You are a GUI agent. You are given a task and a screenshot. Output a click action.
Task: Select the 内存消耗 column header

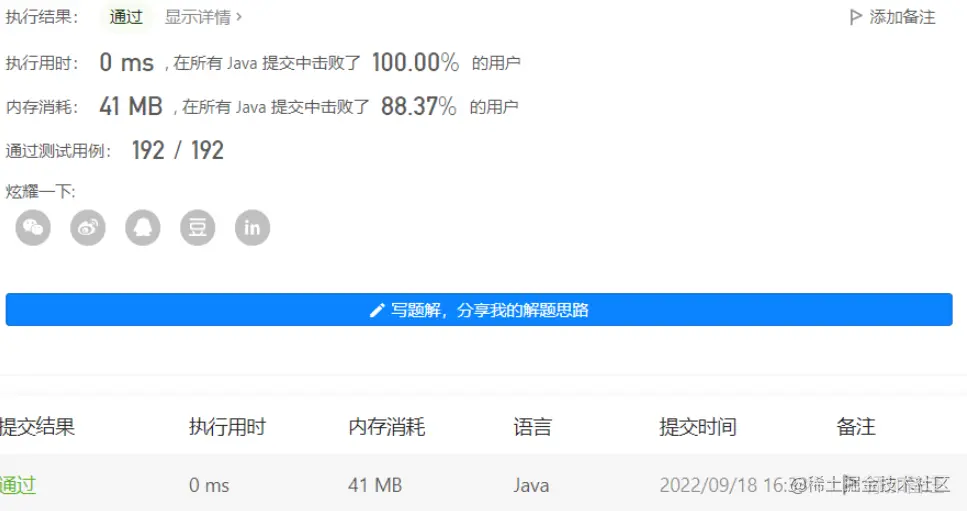tap(387, 427)
